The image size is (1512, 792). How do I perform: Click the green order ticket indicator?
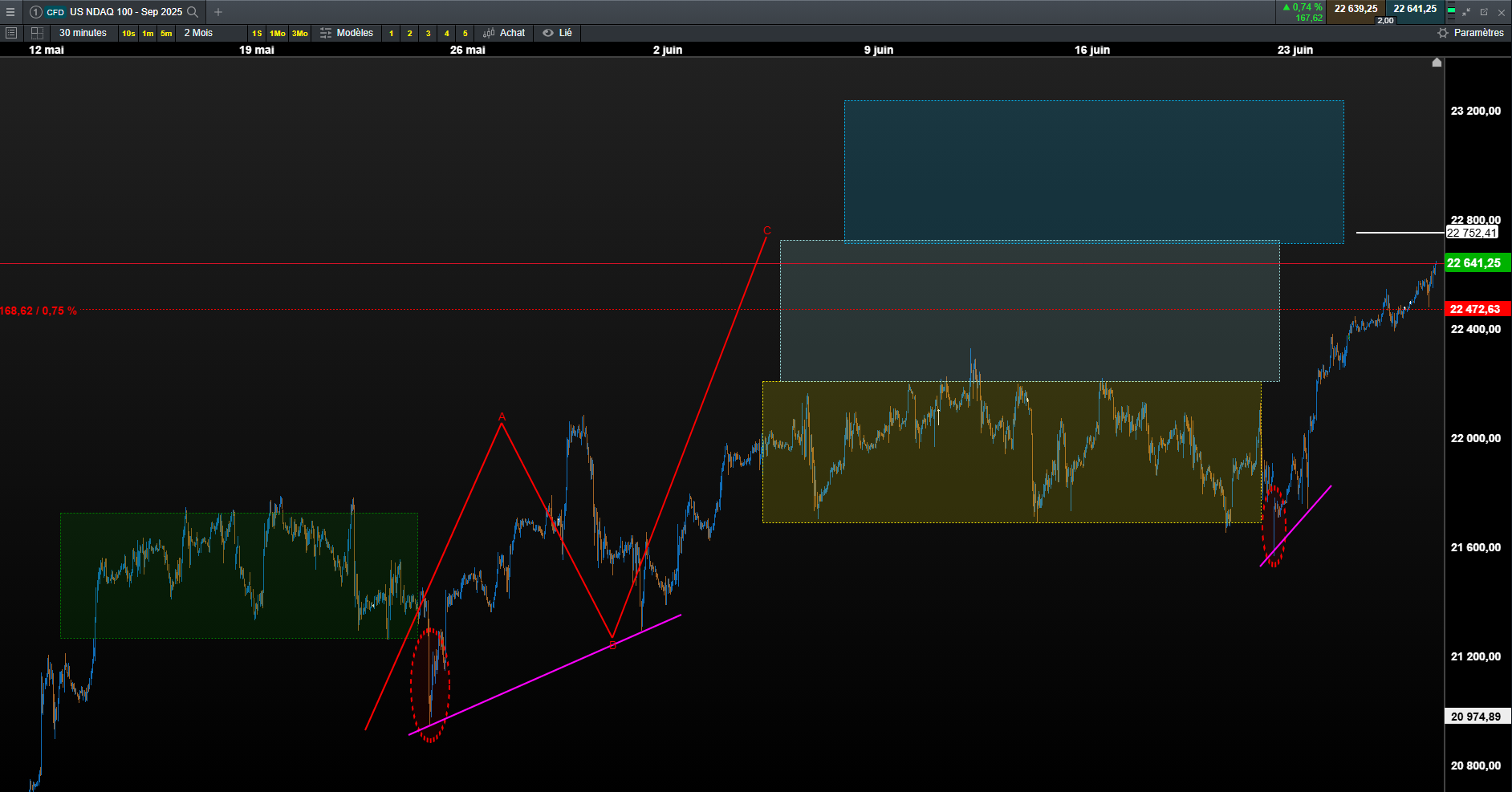click(1451, 12)
